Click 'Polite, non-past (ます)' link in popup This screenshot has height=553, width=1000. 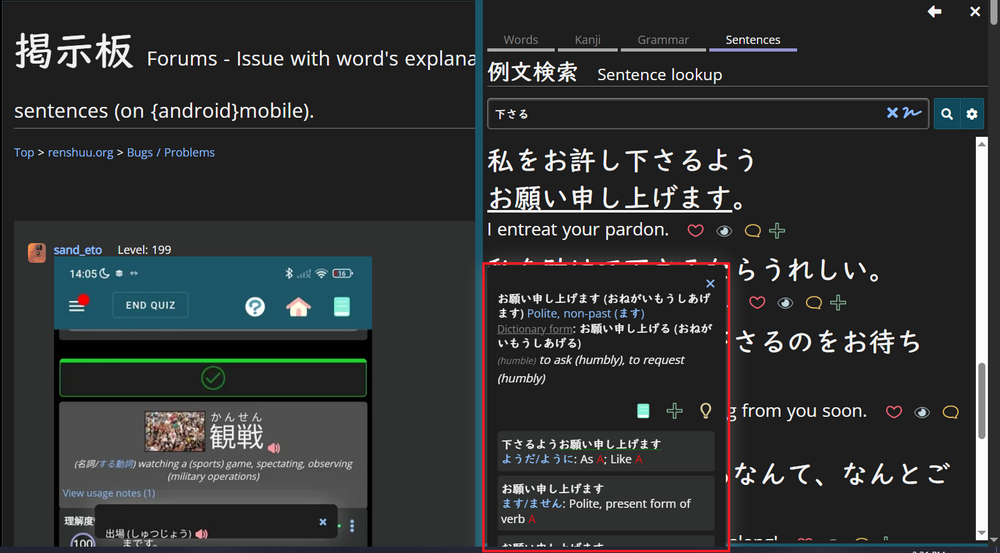[585, 313]
